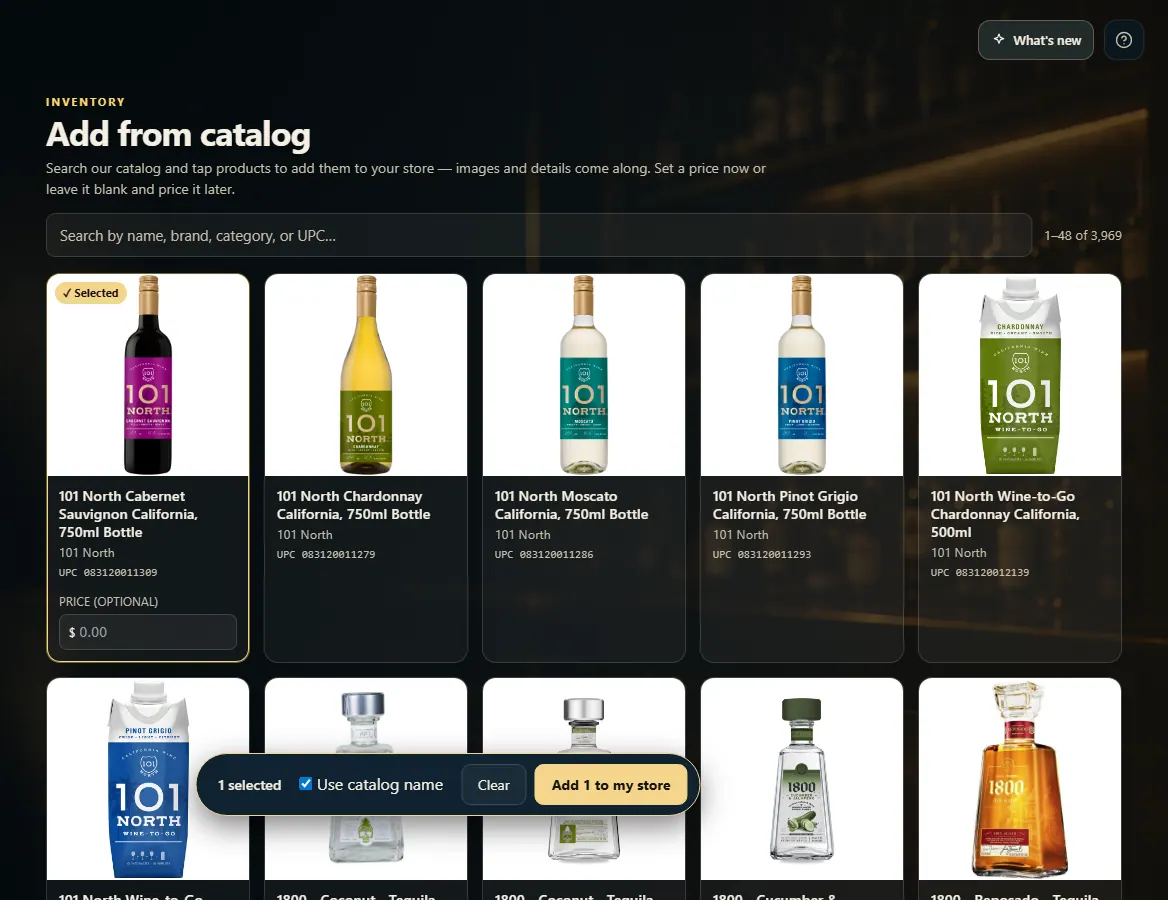This screenshot has width=1168, height=900.
Task: Select the 1800 Cucumber tequila bottle image
Action: [x=802, y=779]
